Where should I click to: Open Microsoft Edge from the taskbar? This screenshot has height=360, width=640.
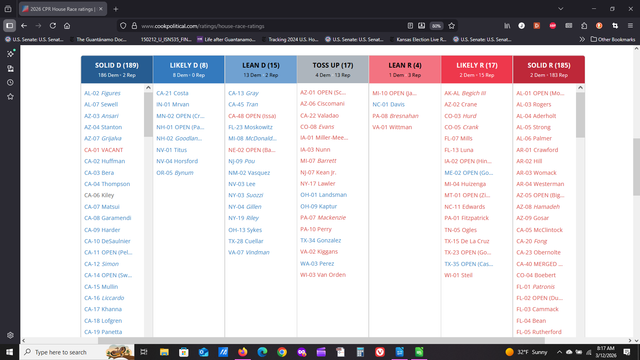[x=262, y=352]
